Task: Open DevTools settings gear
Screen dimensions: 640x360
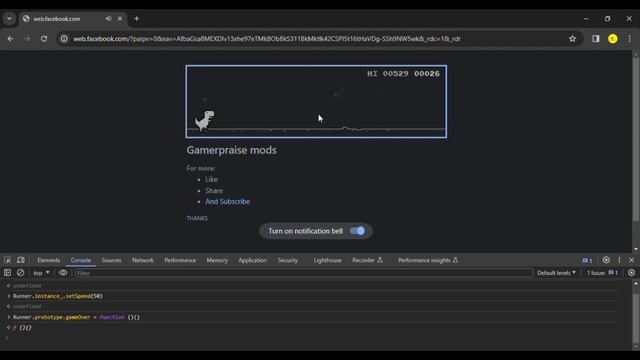Action: (x=606, y=260)
